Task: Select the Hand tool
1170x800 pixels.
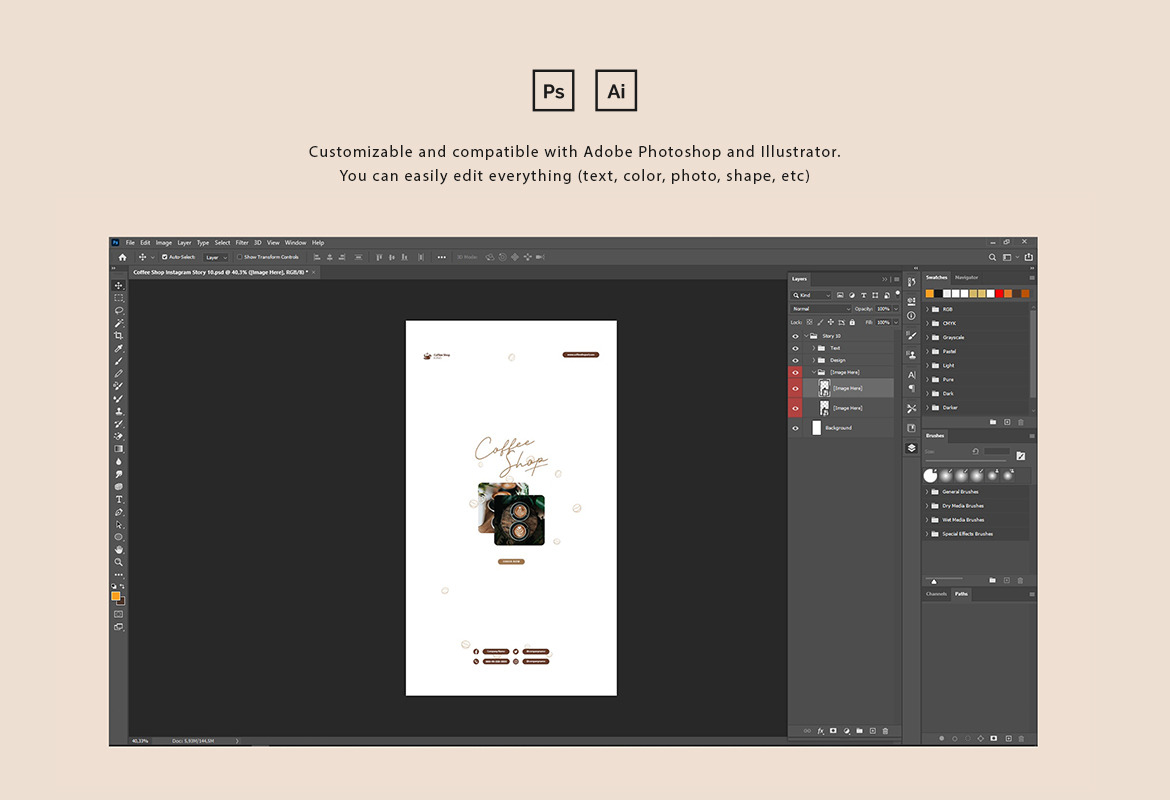Action: [119, 549]
